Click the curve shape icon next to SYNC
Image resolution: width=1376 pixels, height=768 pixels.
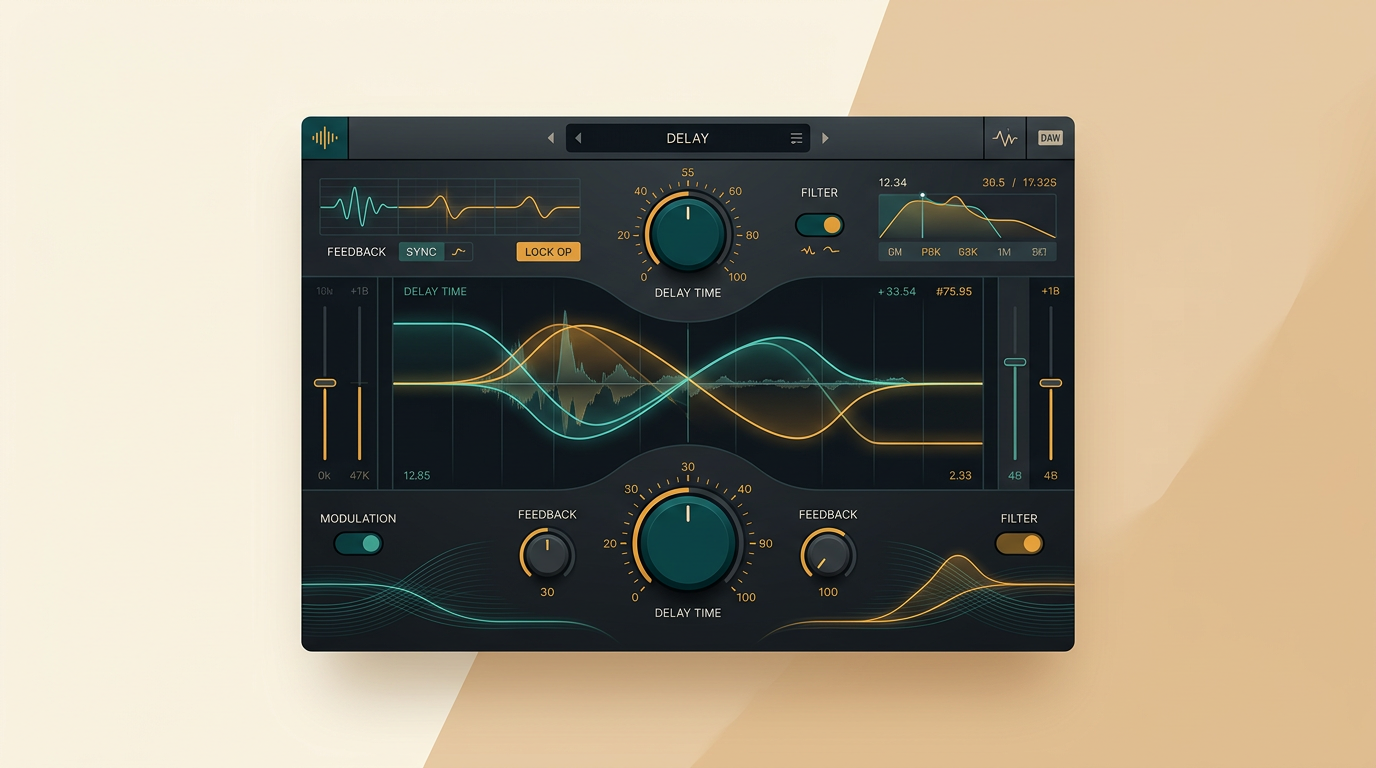coord(459,252)
